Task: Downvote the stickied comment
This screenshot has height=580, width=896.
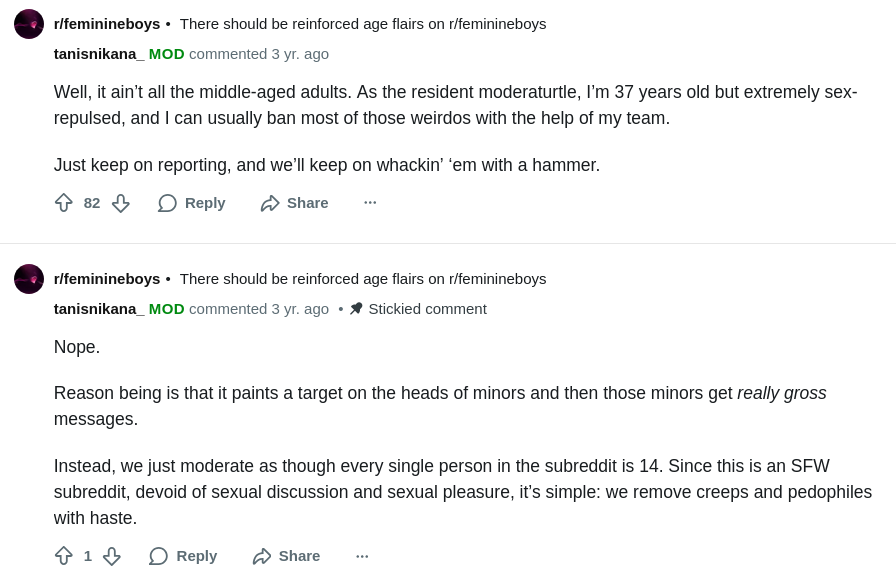Action: coord(112,556)
